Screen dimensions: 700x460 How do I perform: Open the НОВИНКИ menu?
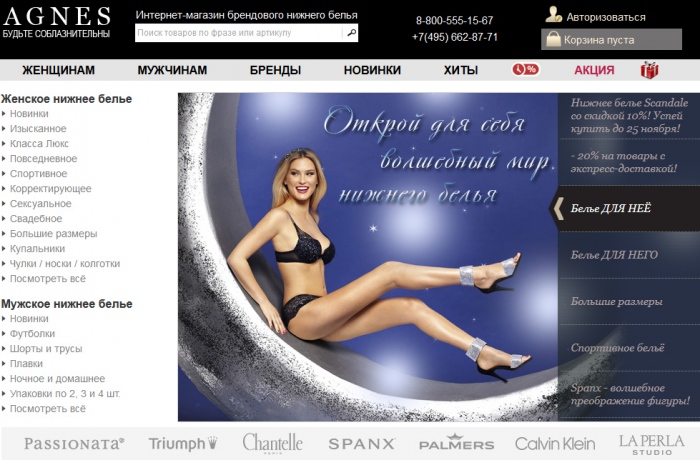[x=372, y=70]
